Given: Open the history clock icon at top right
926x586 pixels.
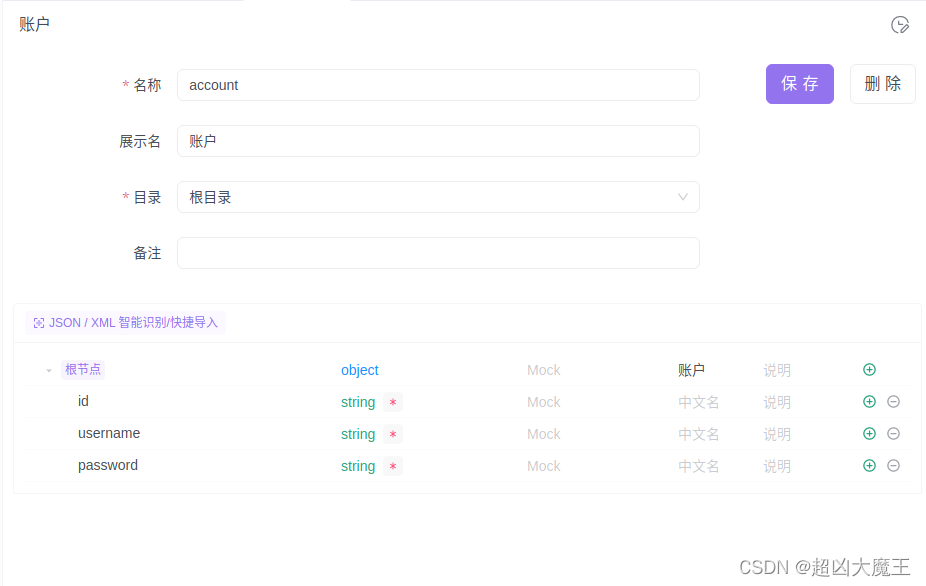Looking at the screenshot, I should [x=899, y=25].
